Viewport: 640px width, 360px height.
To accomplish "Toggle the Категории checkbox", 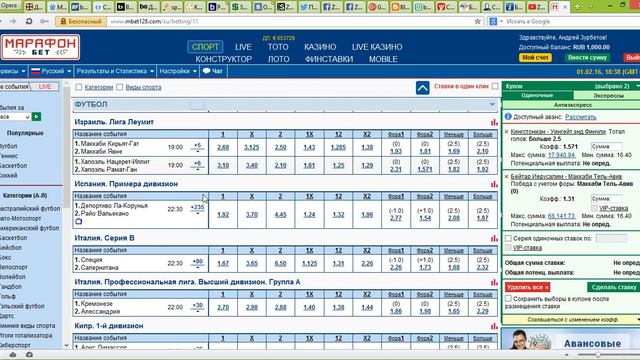I will (79, 87).
